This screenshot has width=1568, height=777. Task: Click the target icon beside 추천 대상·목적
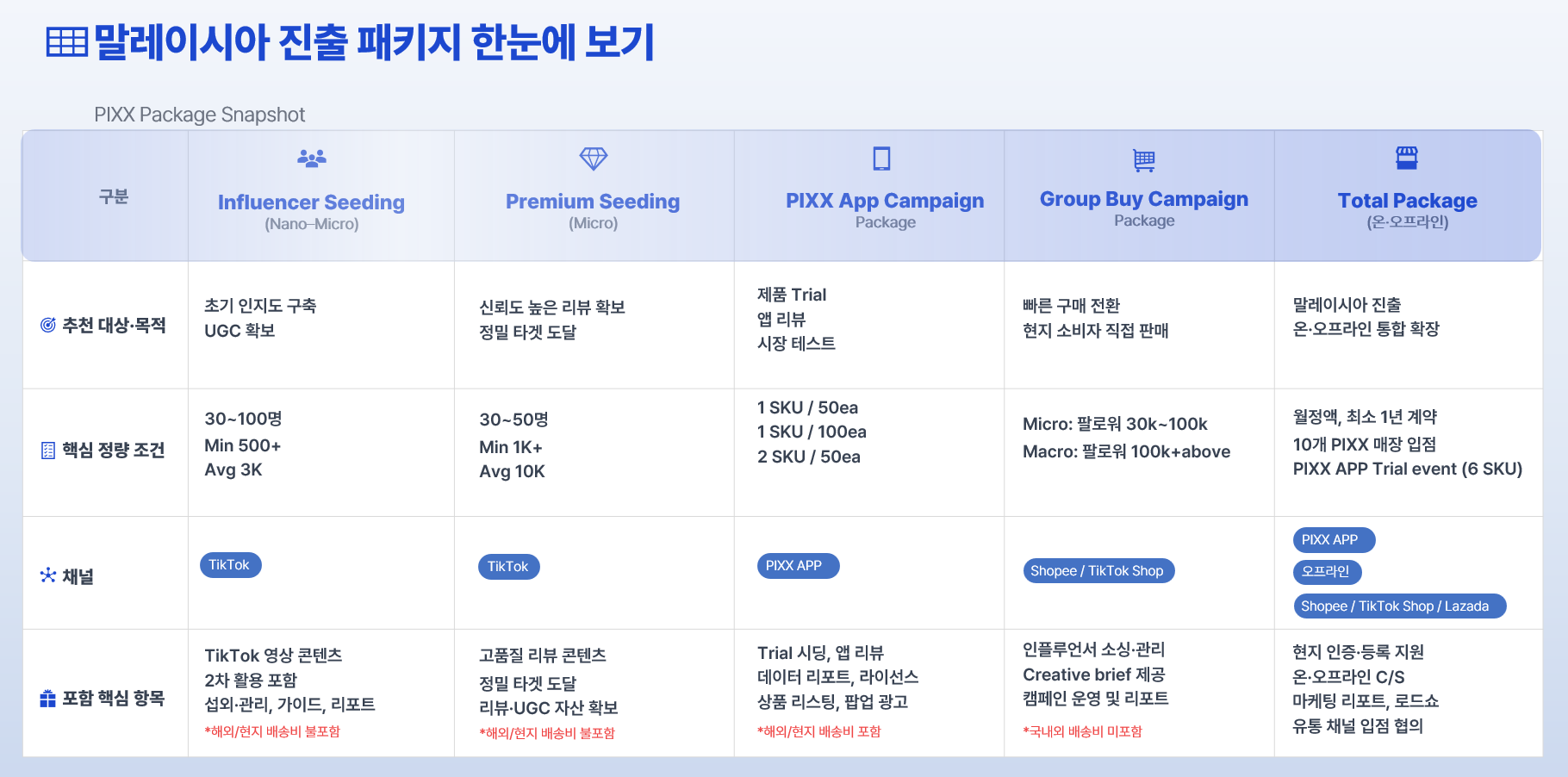point(48,325)
